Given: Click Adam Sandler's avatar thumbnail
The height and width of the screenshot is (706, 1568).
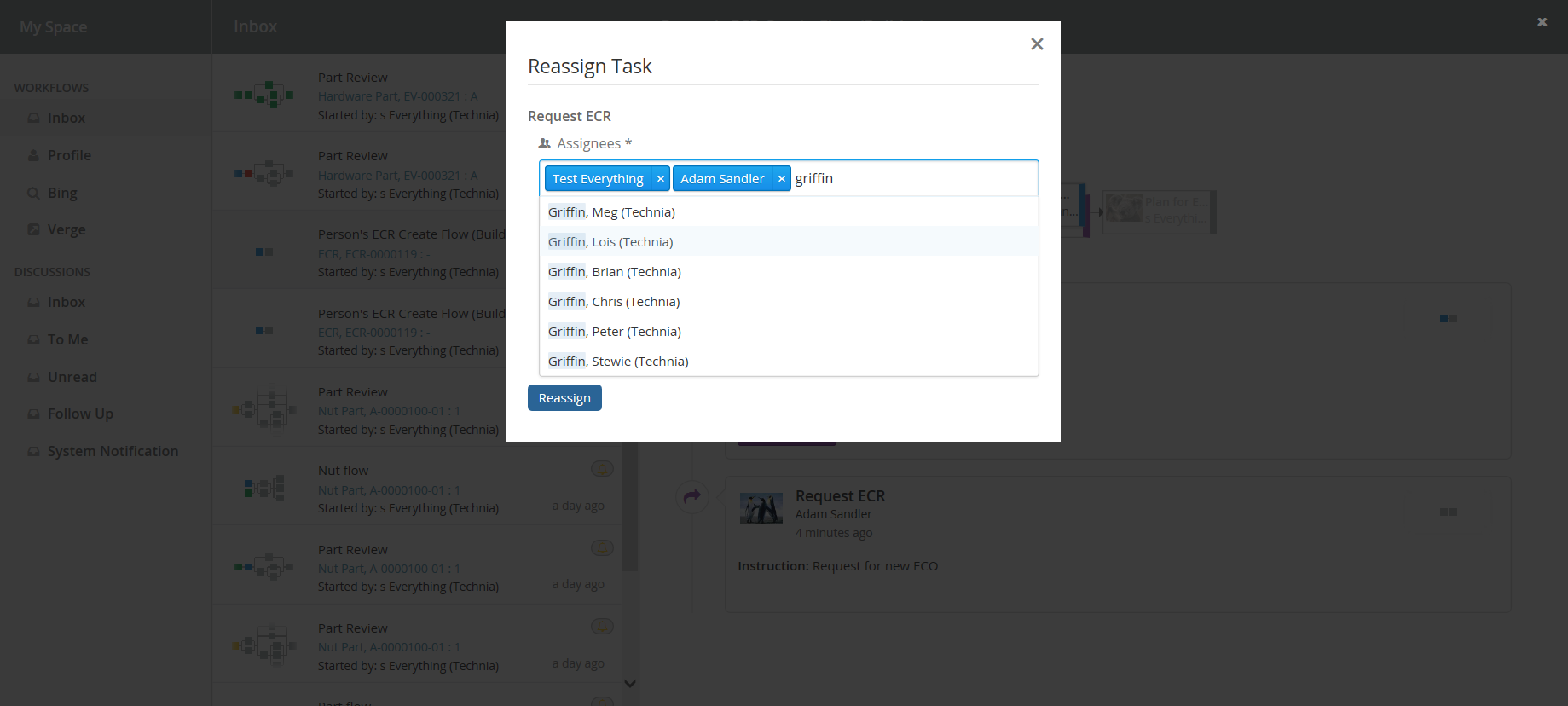Looking at the screenshot, I should pyautogui.click(x=761, y=509).
